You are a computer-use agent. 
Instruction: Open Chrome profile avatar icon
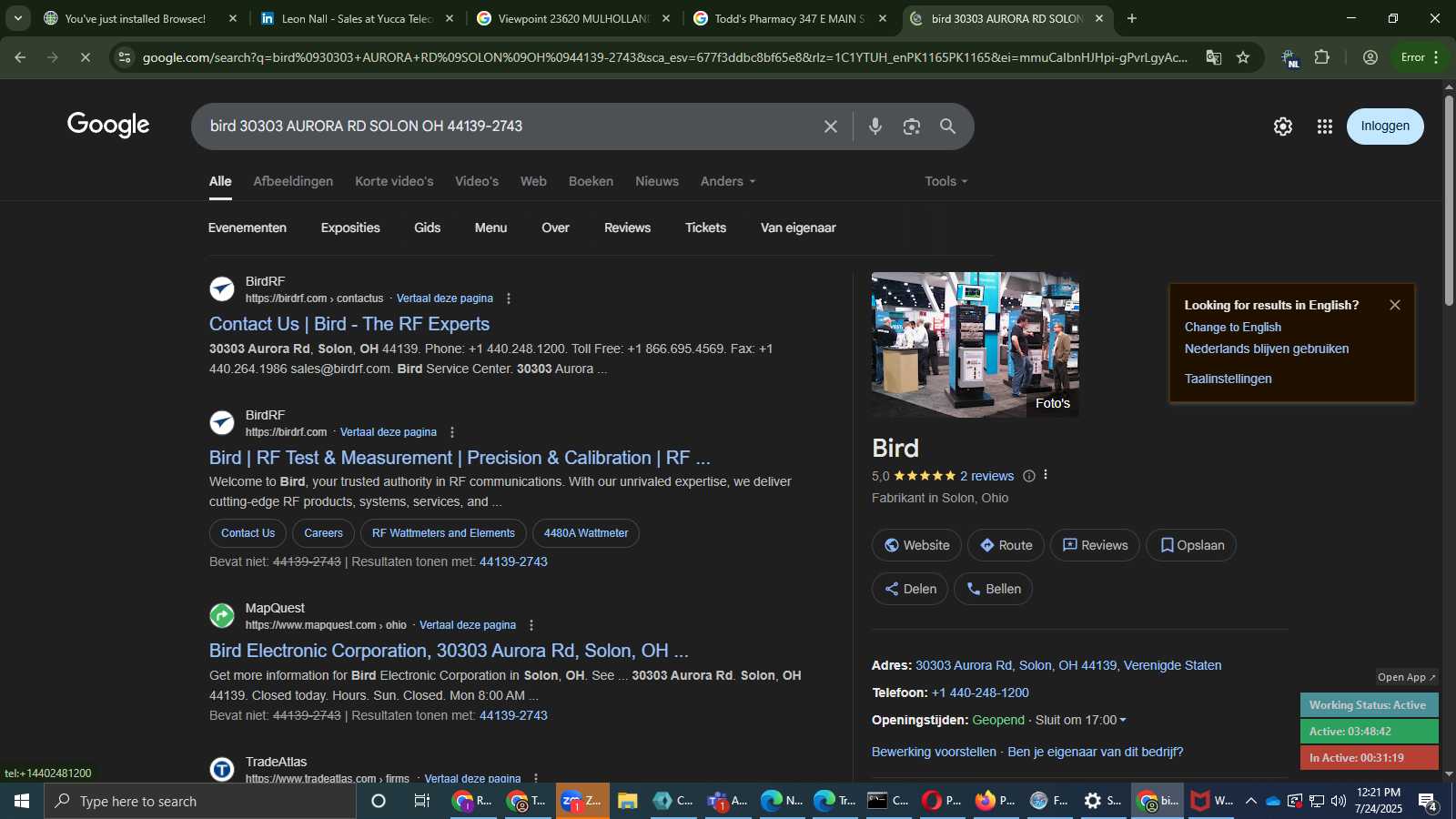point(1370,57)
